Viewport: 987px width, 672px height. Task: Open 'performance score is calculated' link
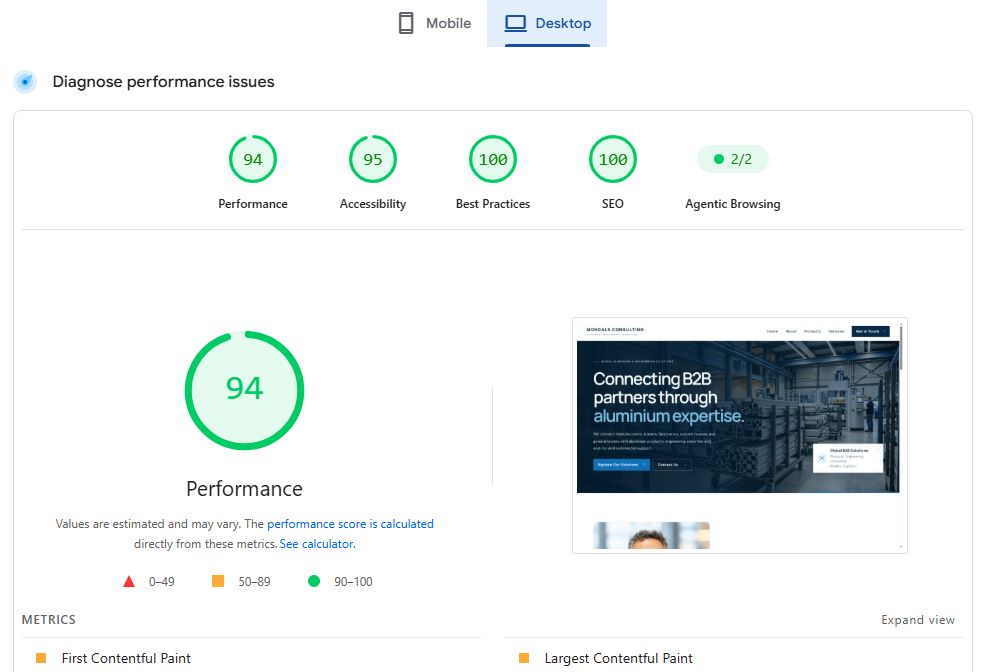pyautogui.click(x=350, y=524)
